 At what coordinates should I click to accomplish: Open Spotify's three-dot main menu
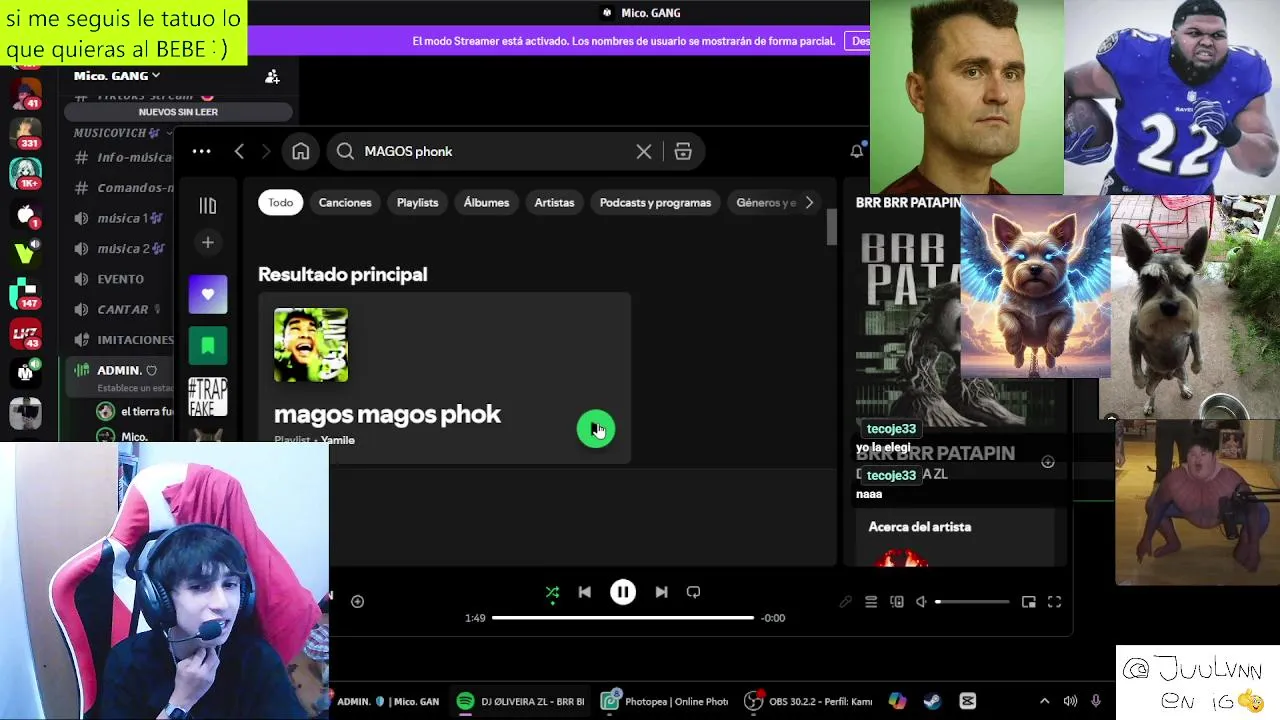point(201,151)
